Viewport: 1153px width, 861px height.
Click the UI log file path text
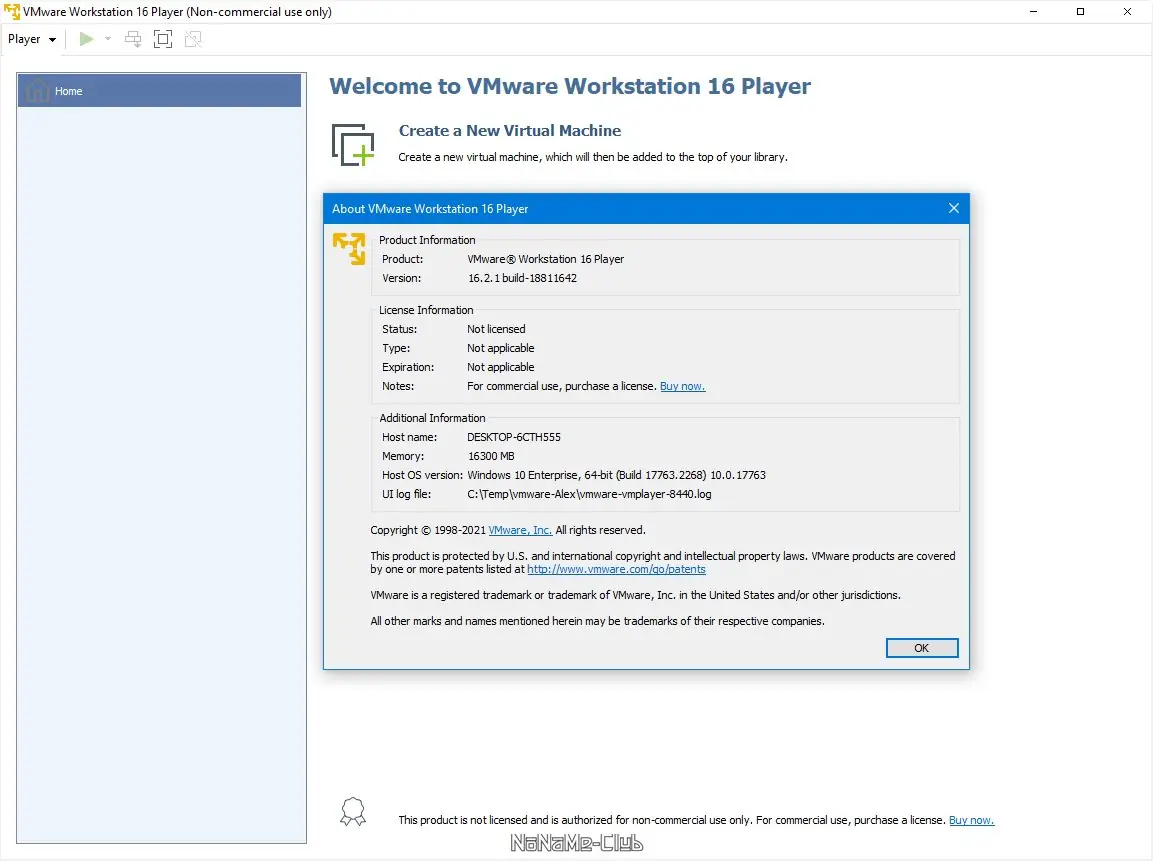589,494
